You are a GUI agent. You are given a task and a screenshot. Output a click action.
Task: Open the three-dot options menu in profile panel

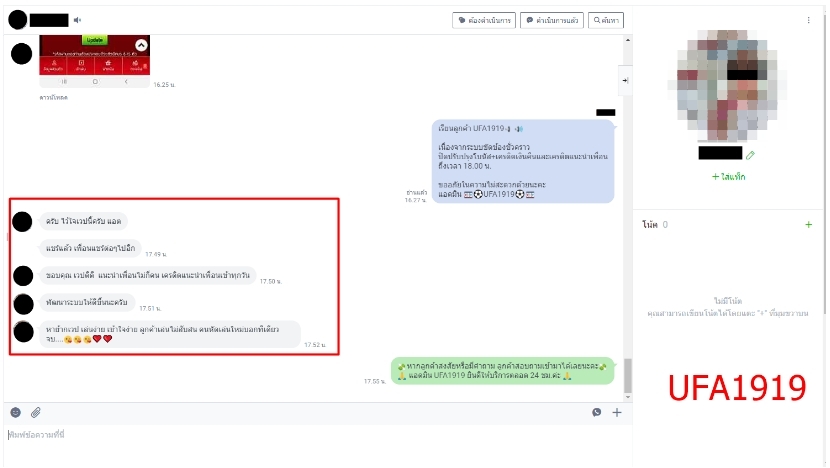[x=809, y=19]
